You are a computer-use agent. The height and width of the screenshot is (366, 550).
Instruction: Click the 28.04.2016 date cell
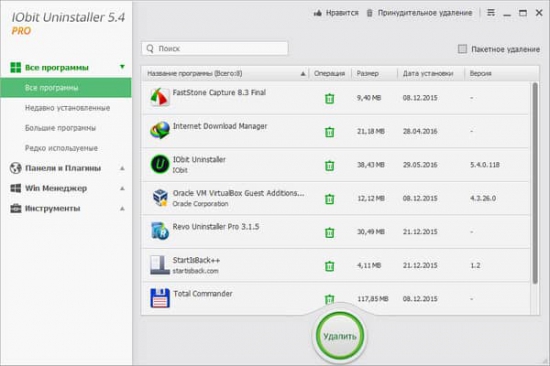point(420,131)
